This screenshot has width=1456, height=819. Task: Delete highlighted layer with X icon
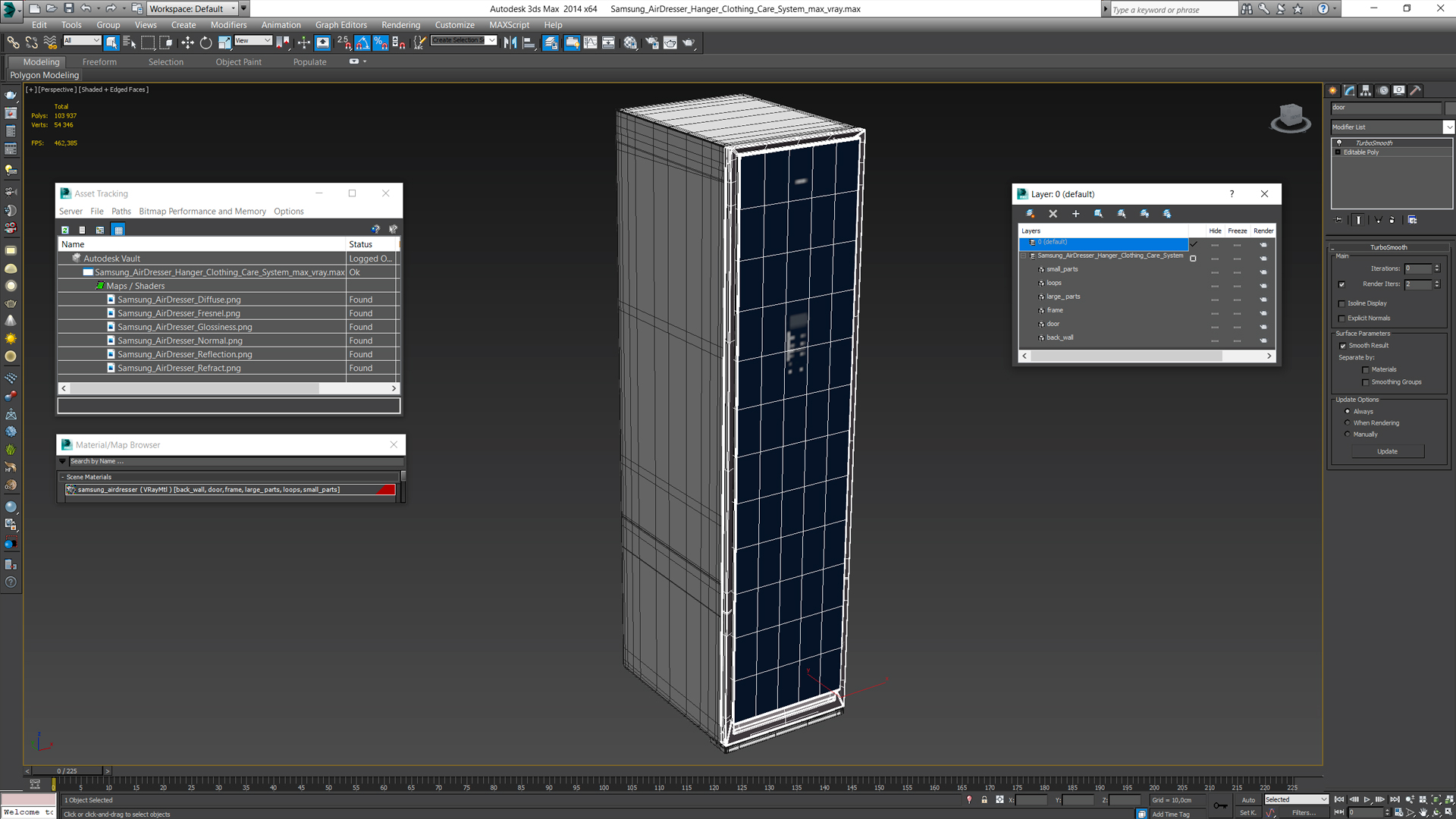(1053, 214)
